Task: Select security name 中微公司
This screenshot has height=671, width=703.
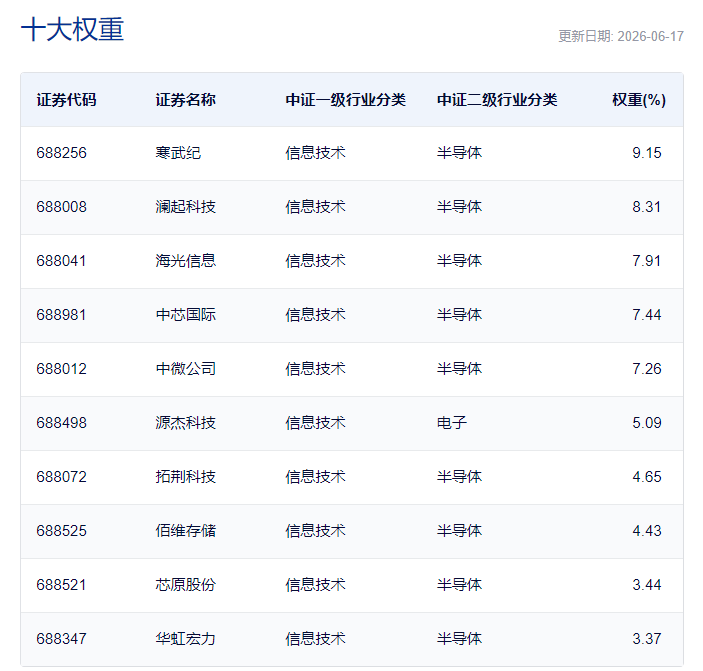Action: click(186, 369)
